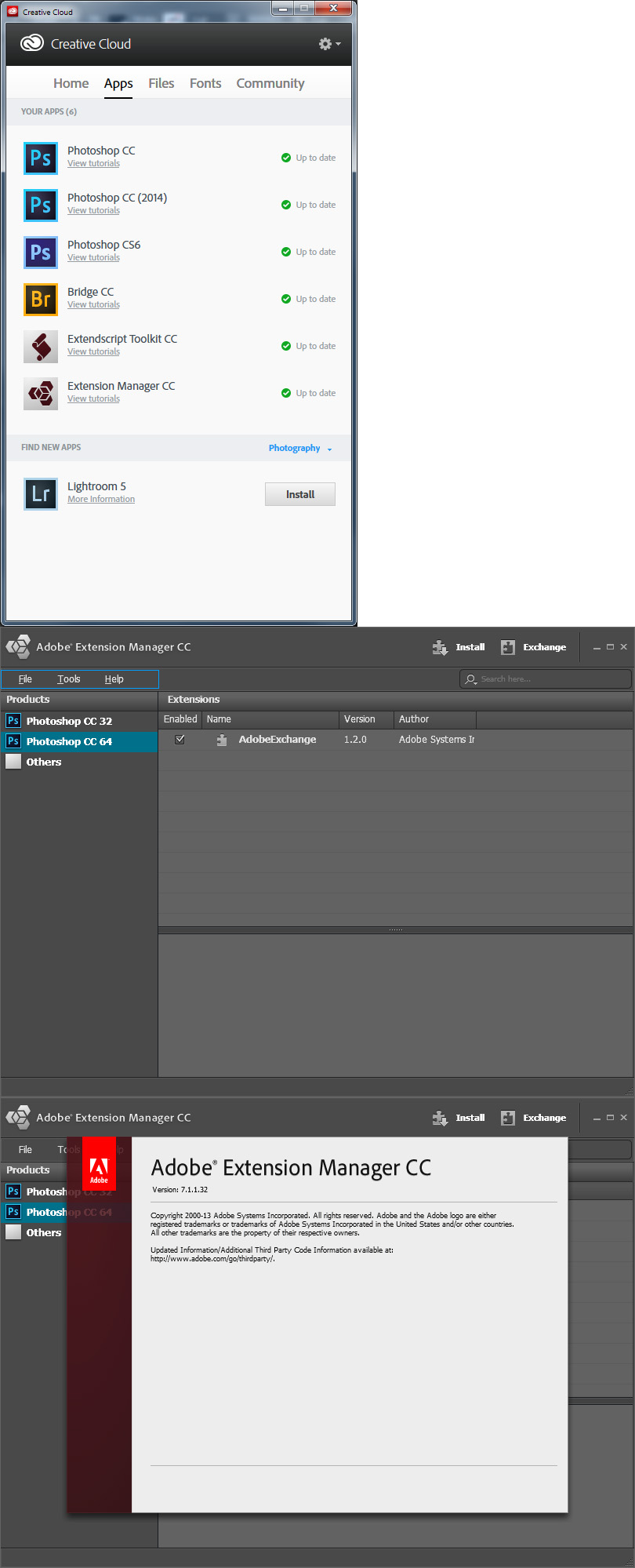Click the panel splitter handle dots
Screen dimensions: 635x1568
pyautogui.click(x=396, y=930)
